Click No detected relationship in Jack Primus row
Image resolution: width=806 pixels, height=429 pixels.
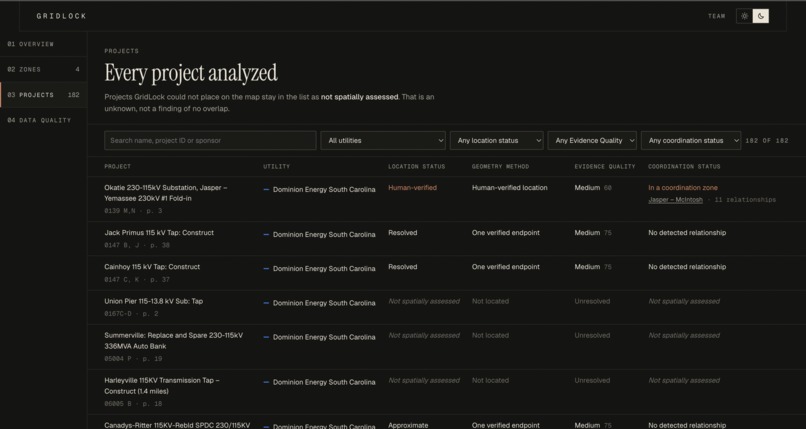687,233
